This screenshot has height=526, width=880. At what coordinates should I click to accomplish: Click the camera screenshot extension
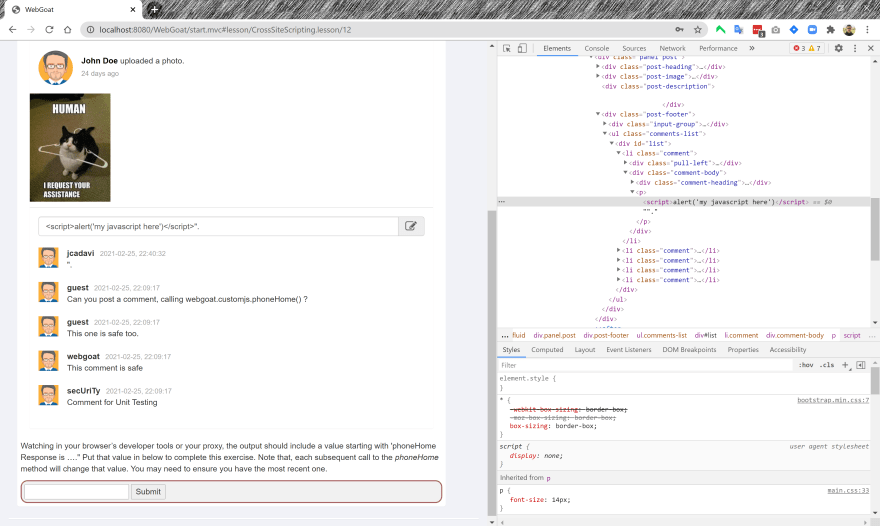(x=776, y=30)
